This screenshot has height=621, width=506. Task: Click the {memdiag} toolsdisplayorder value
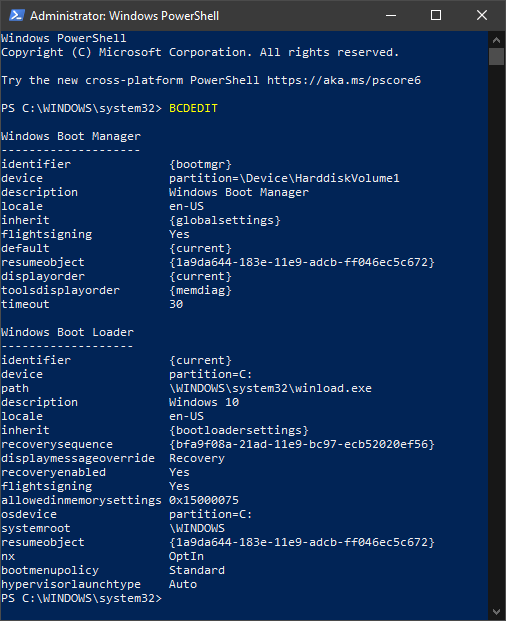pos(200,290)
